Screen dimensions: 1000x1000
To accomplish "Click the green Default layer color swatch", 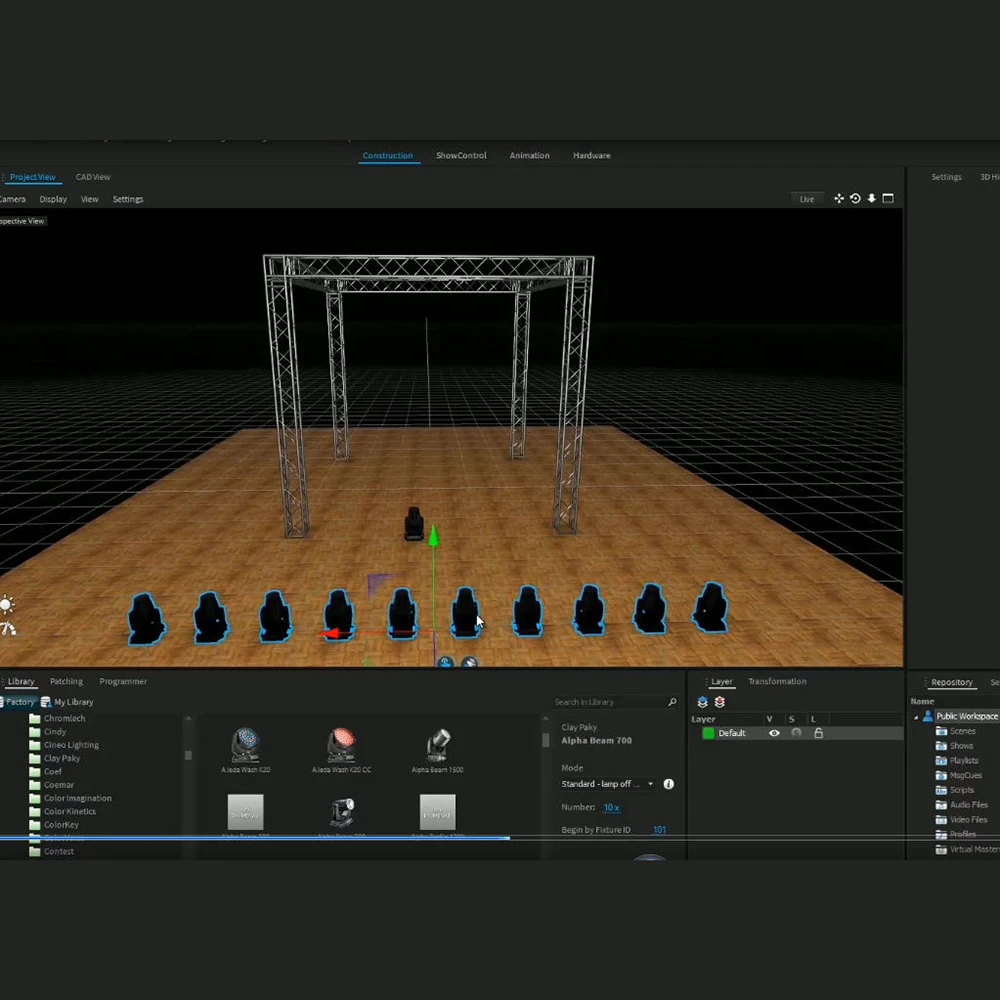I will [x=708, y=733].
